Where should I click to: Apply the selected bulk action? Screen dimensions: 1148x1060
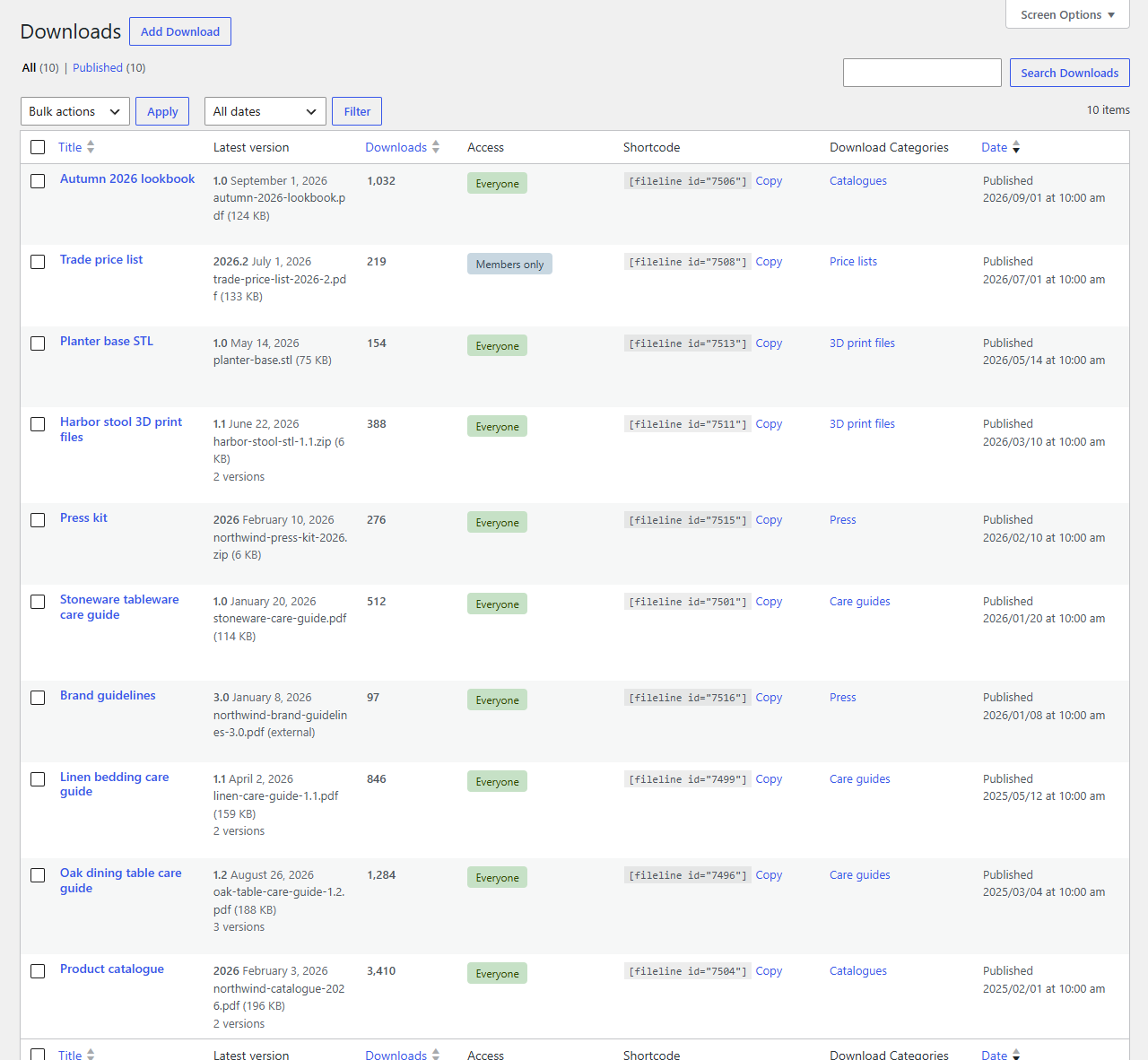pos(162,111)
